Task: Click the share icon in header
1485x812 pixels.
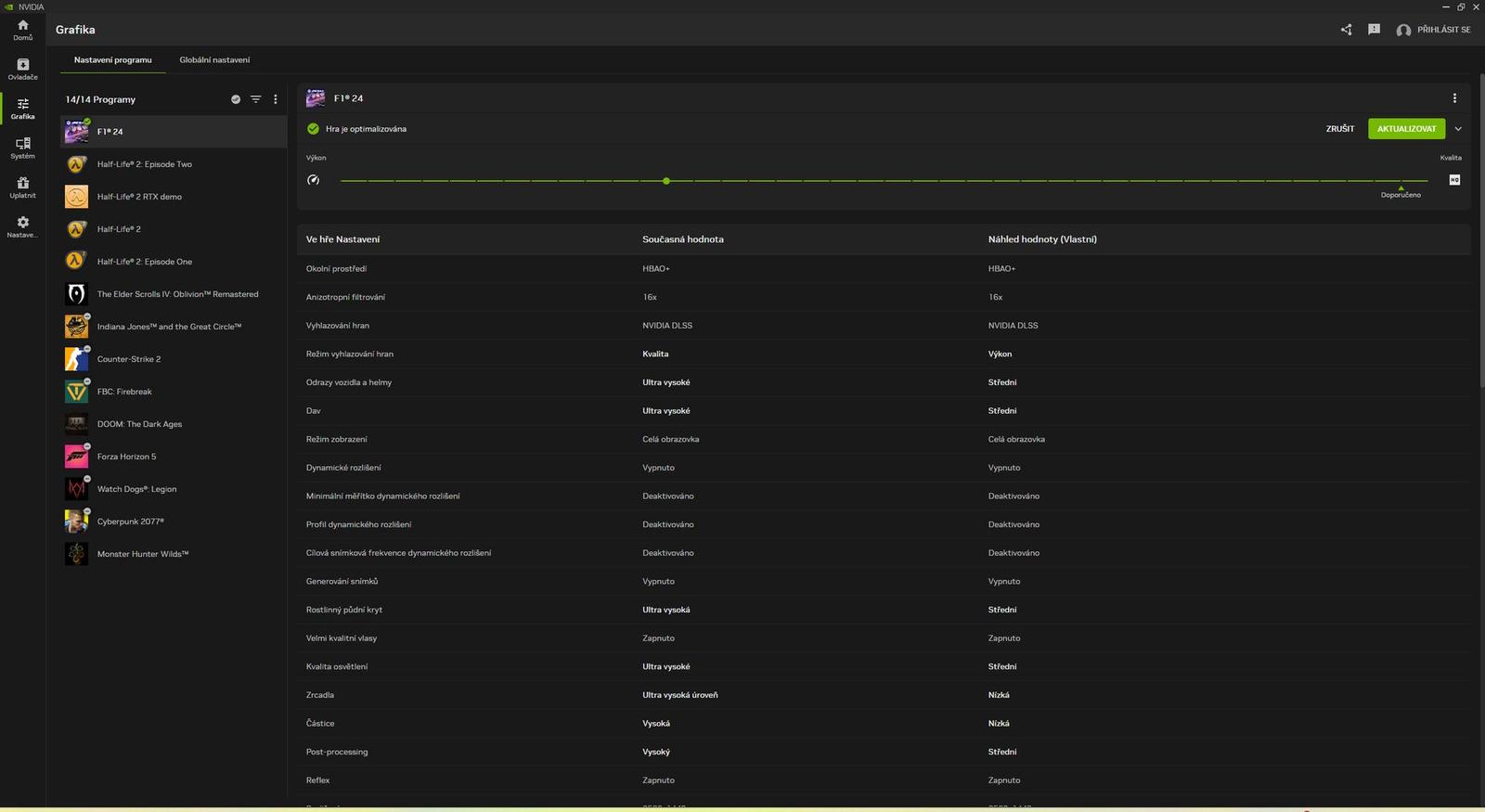Action: (x=1346, y=30)
